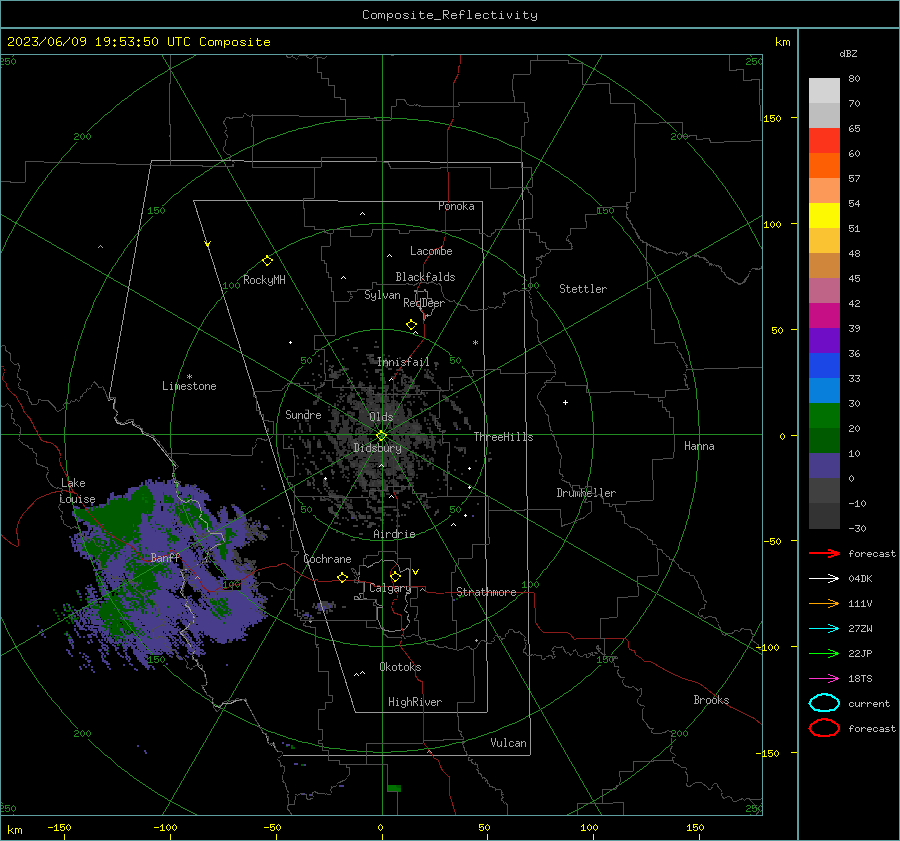Click the red forecast ellipse in legend

click(824, 728)
